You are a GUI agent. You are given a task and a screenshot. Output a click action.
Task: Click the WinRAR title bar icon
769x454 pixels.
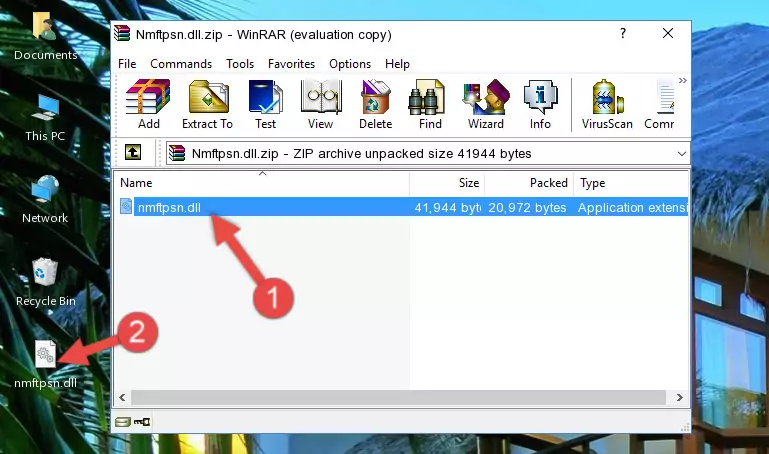[x=122, y=34]
